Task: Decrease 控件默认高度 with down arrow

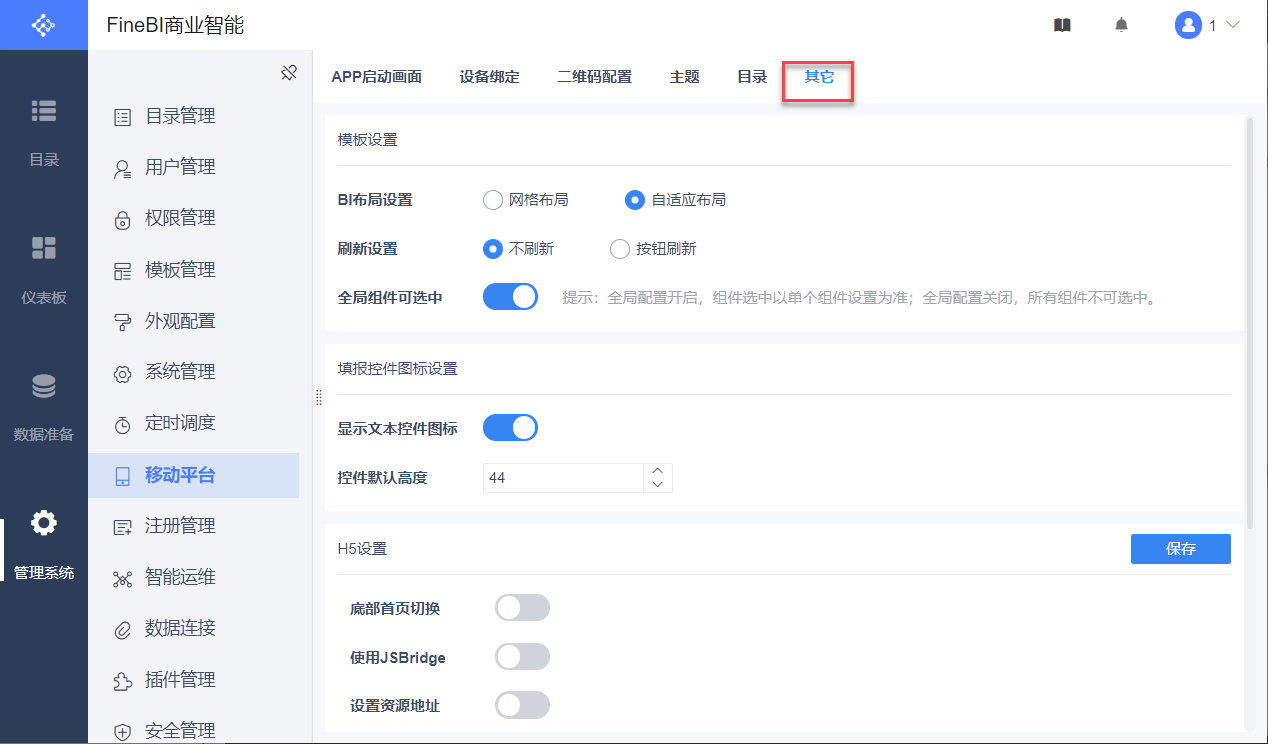Action: pyautogui.click(x=657, y=485)
